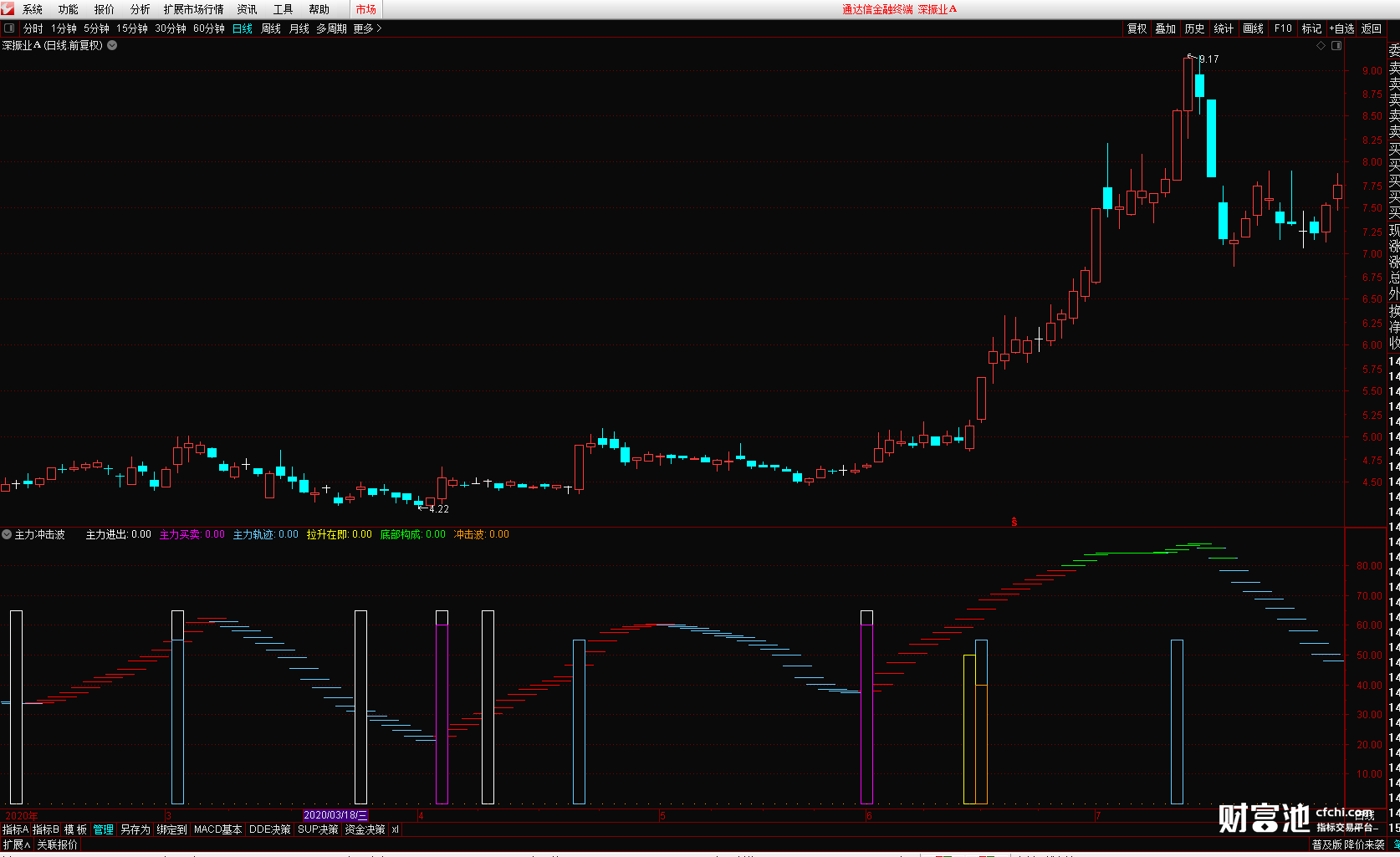Click the TDX application logo icon
Screen dimensions: 1400x857
click(x=8, y=8)
